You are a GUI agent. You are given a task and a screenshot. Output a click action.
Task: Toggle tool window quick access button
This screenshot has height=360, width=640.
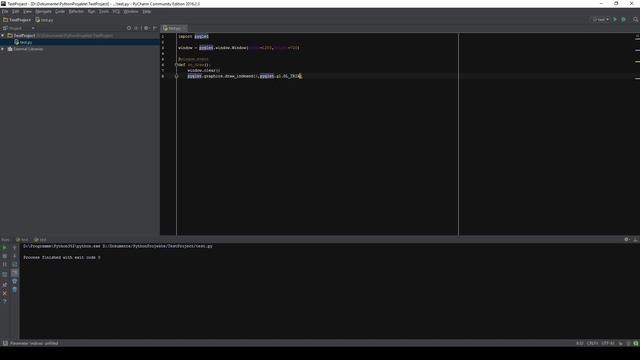(x=5, y=343)
